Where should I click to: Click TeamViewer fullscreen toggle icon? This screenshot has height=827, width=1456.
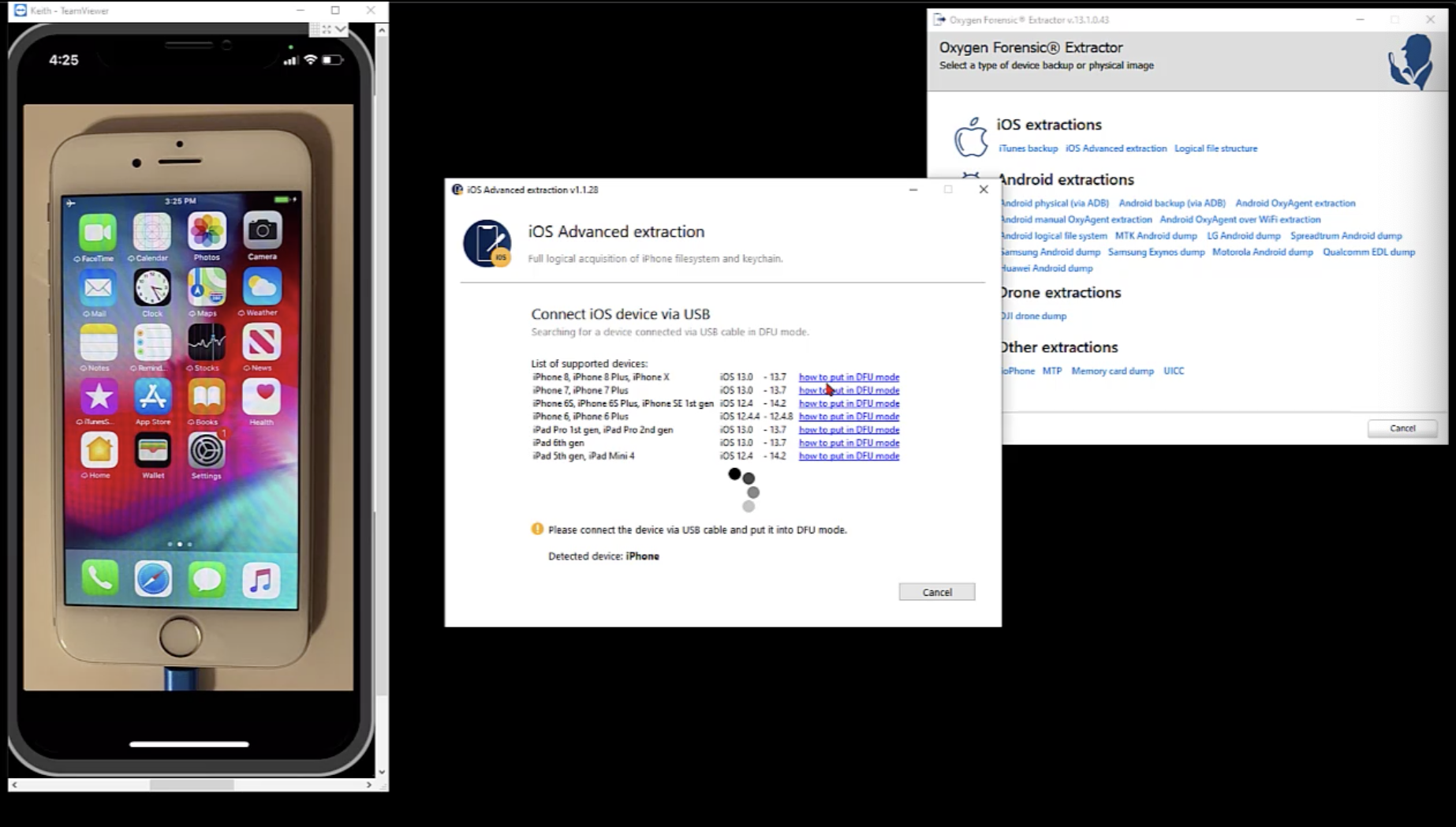tap(327, 29)
